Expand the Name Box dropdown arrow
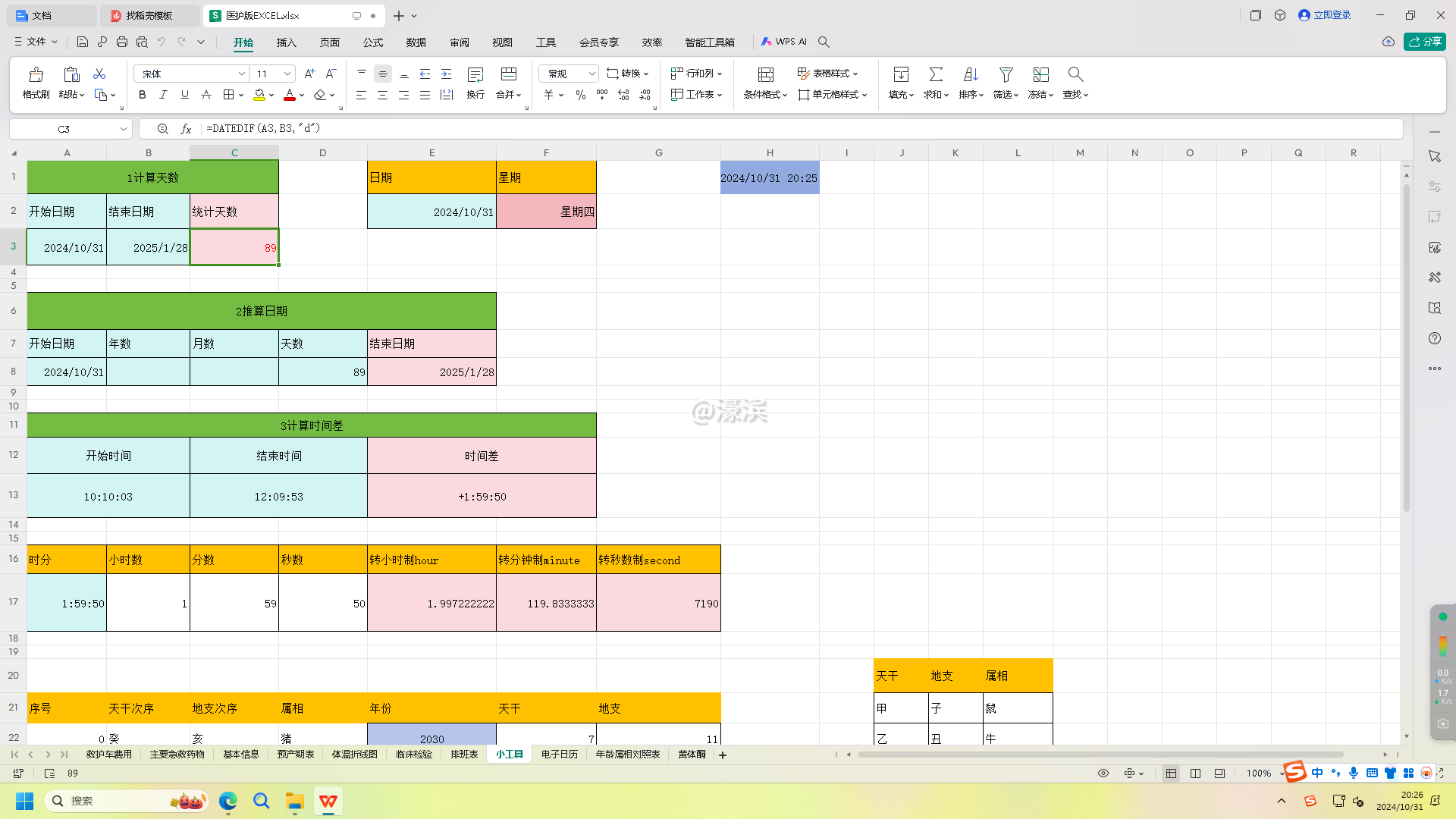 coord(123,129)
